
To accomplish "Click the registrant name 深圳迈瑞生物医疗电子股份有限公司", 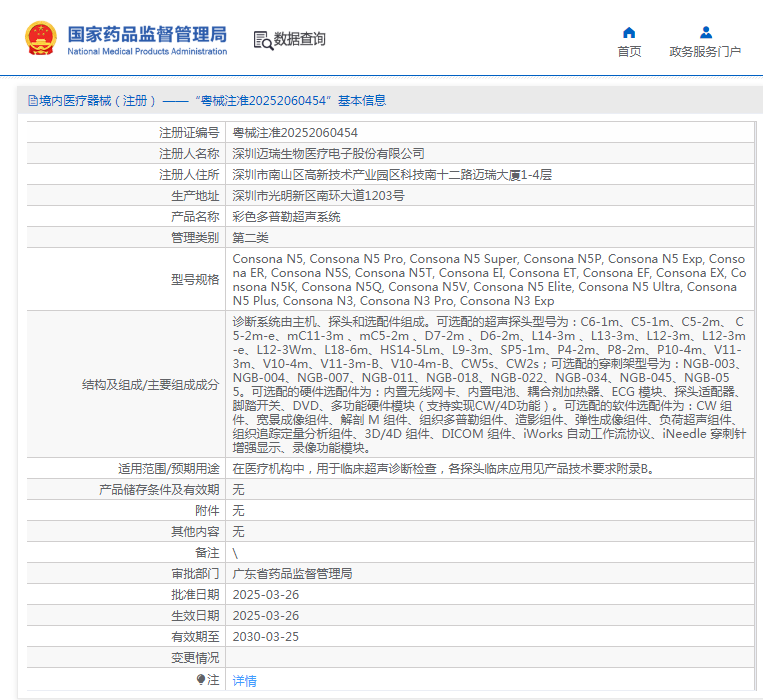I will tap(328, 153).
